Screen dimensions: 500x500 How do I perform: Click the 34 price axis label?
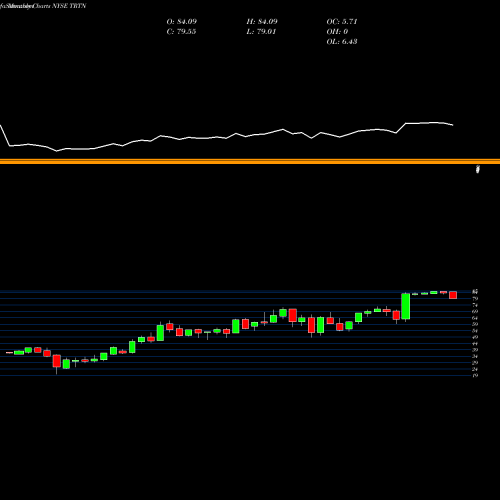(x=475, y=356)
